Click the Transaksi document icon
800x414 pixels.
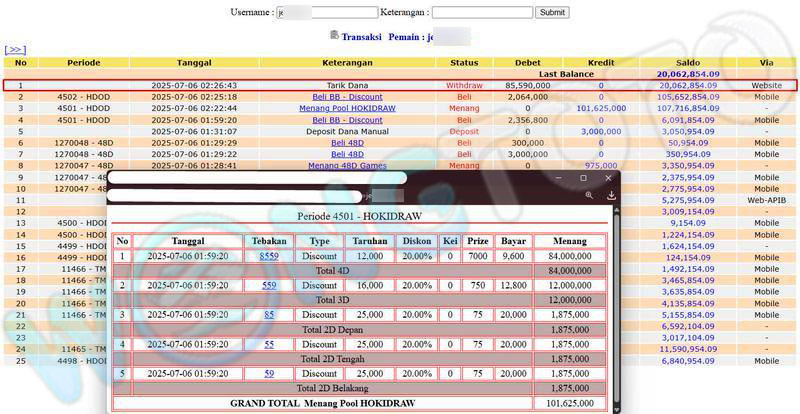point(334,35)
